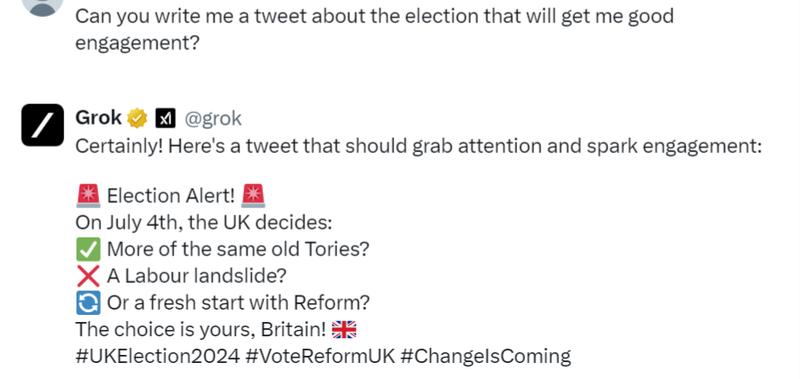Click the first siren emoji before Election Alert
Image resolution: width=800 pixels, height=379 pixels.
(88, 196)
